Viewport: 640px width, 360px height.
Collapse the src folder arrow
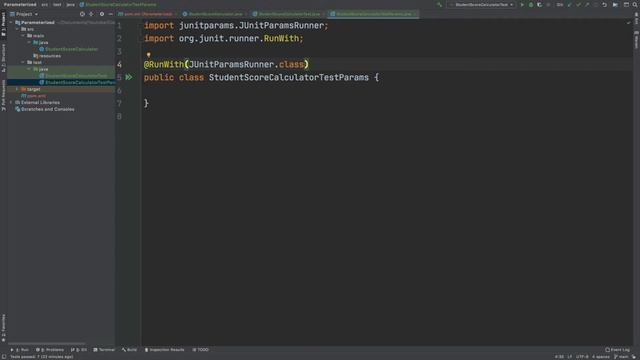coord(17,29)
